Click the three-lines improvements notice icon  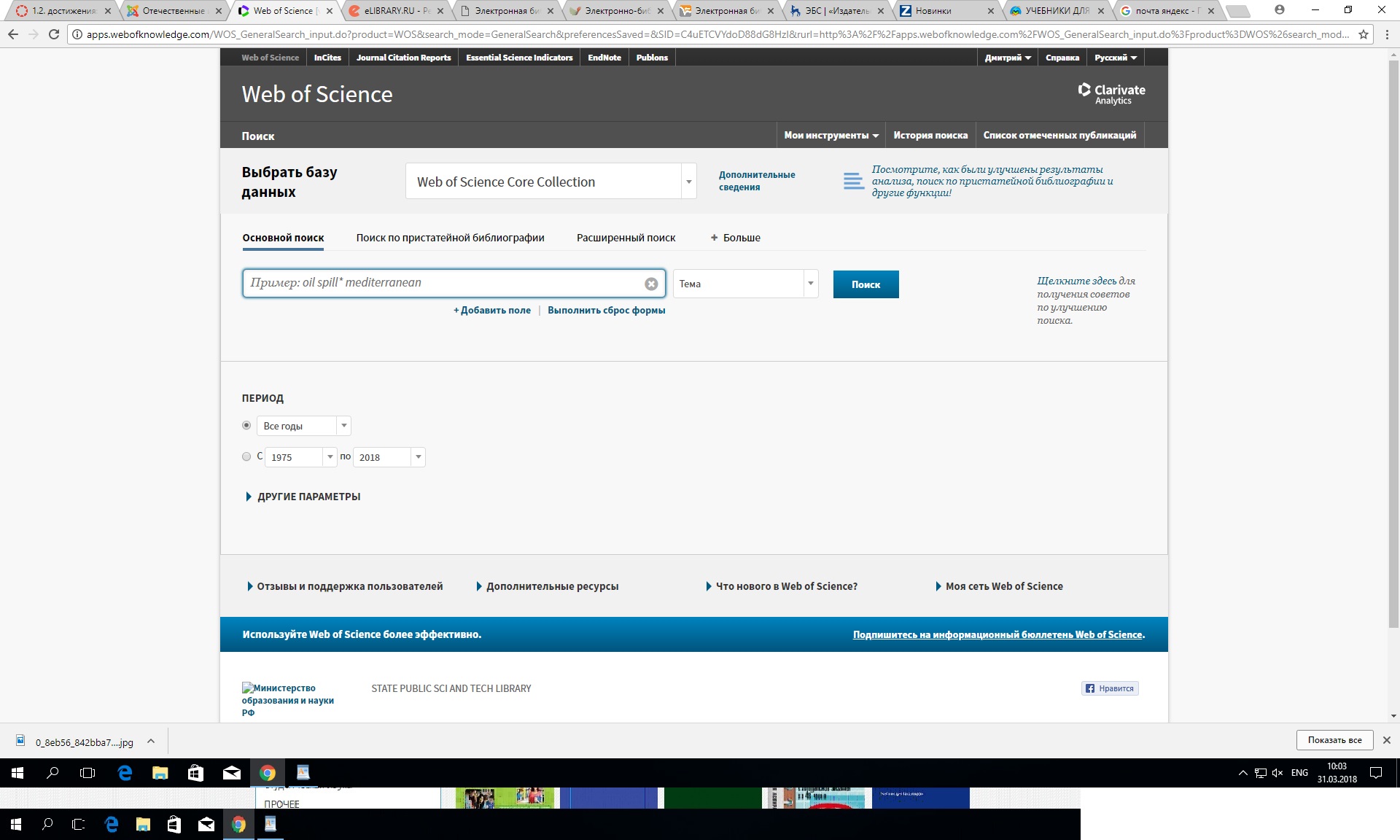(853, 182)
